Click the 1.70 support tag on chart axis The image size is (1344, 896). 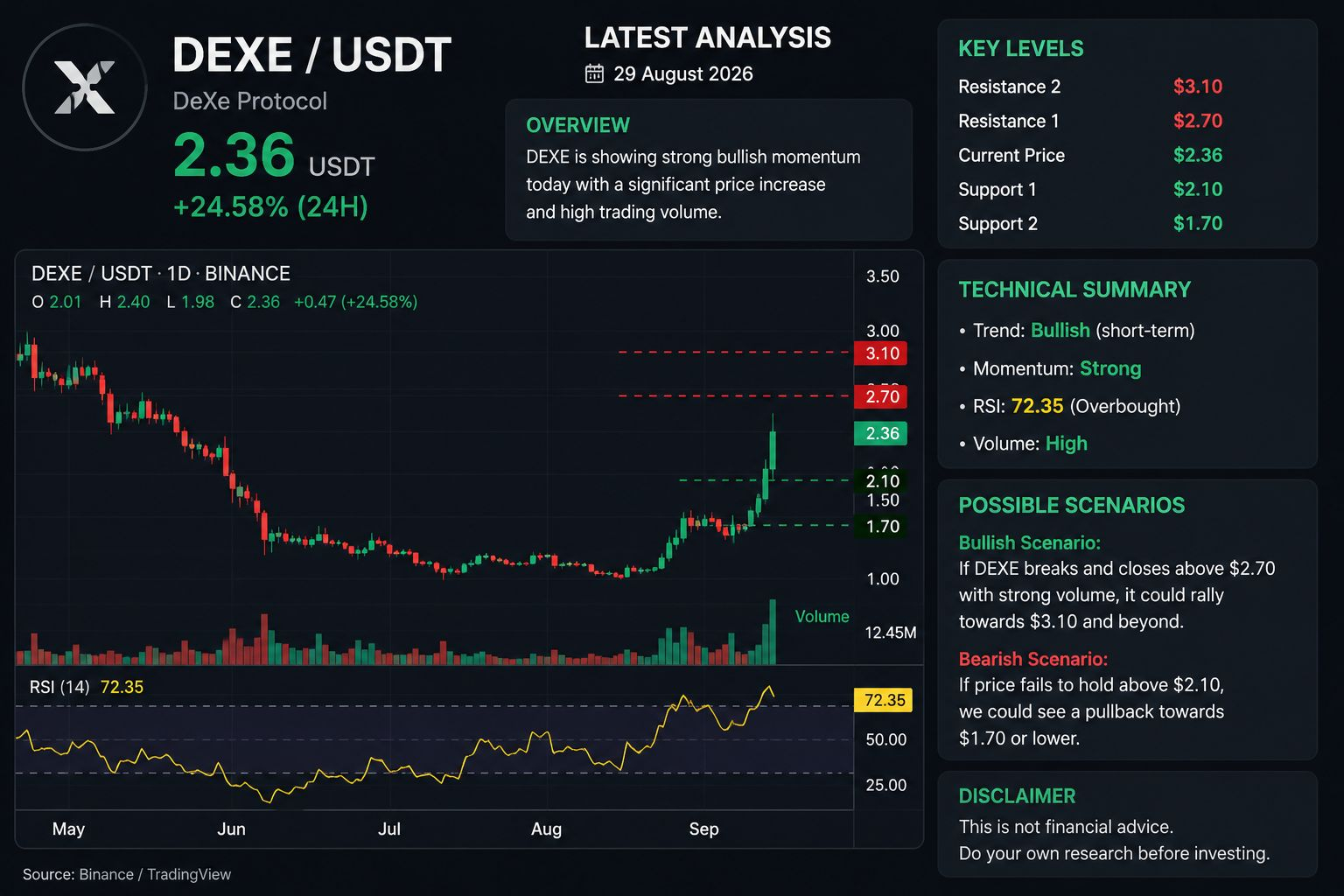click(881, 526)
